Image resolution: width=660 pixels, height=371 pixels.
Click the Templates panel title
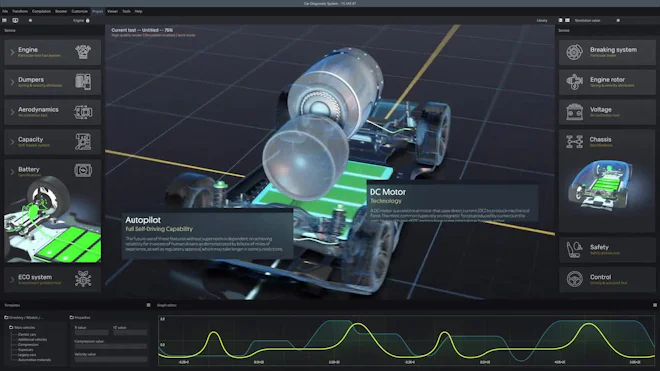click(x=12, y=305)
